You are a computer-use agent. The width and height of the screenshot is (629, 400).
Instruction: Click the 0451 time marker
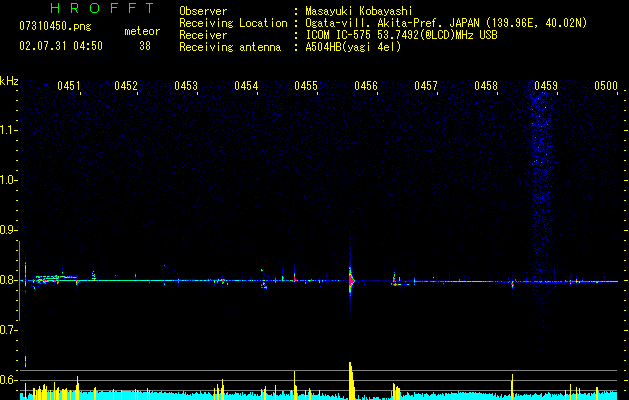click(69, 86)
